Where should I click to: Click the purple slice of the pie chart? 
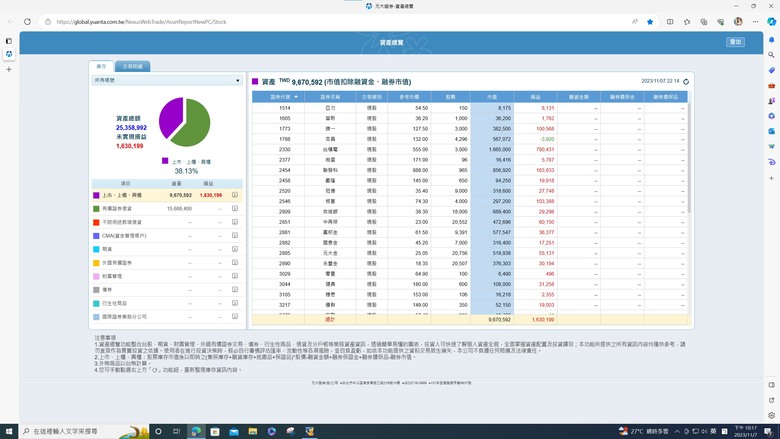click(x=170, y=115)
